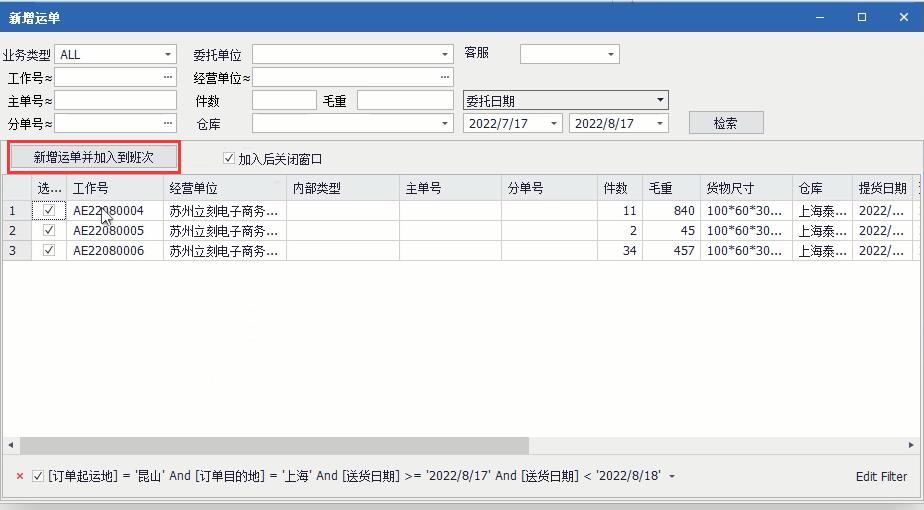The height and width of the screenshot is (510, 924).
Task: Open the 委托日期 date type dropdown
Action: tap(660, 101)
